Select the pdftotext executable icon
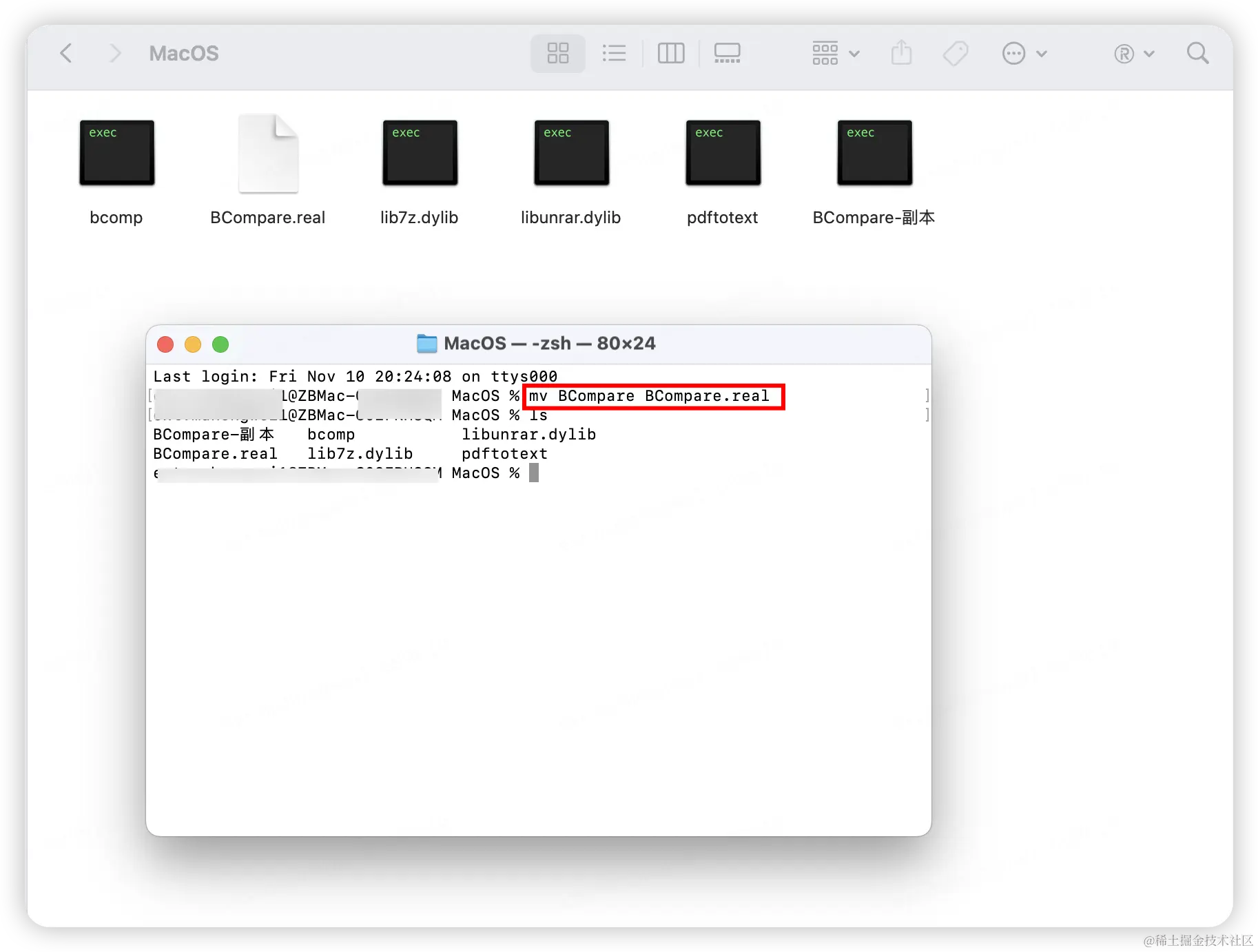1258x952 pixels. click(x=723, y=152)
